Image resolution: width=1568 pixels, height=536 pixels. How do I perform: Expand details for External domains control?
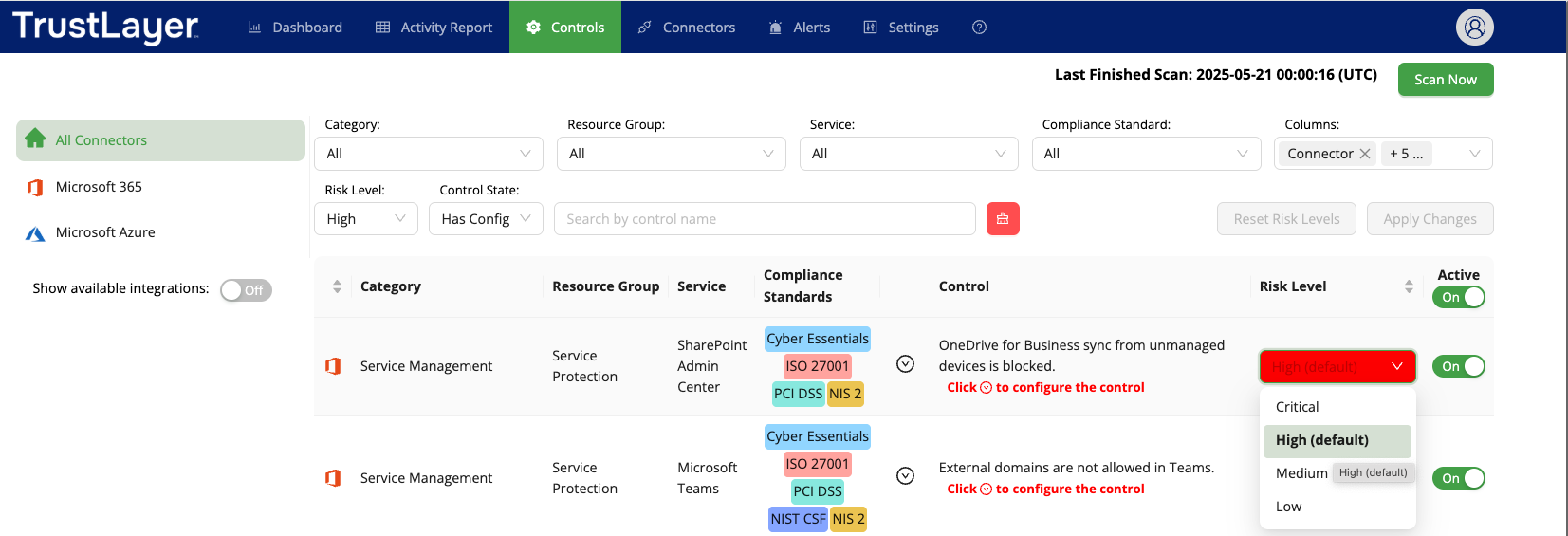click(906, 476)
